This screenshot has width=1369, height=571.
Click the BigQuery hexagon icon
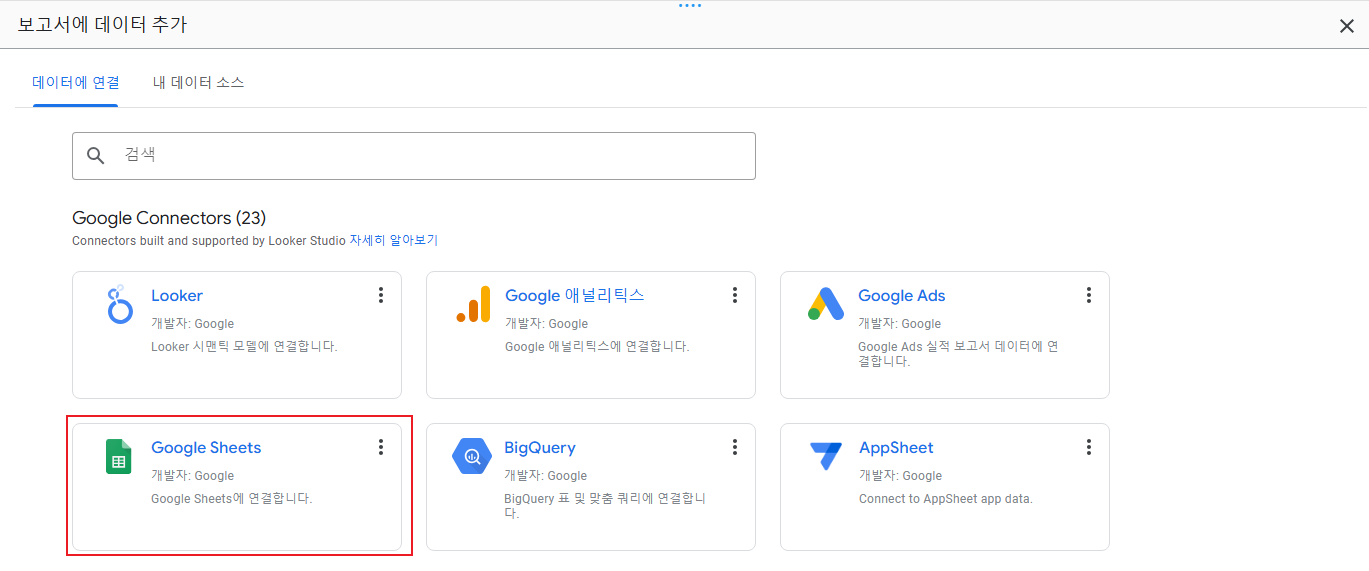click(472, 456)
